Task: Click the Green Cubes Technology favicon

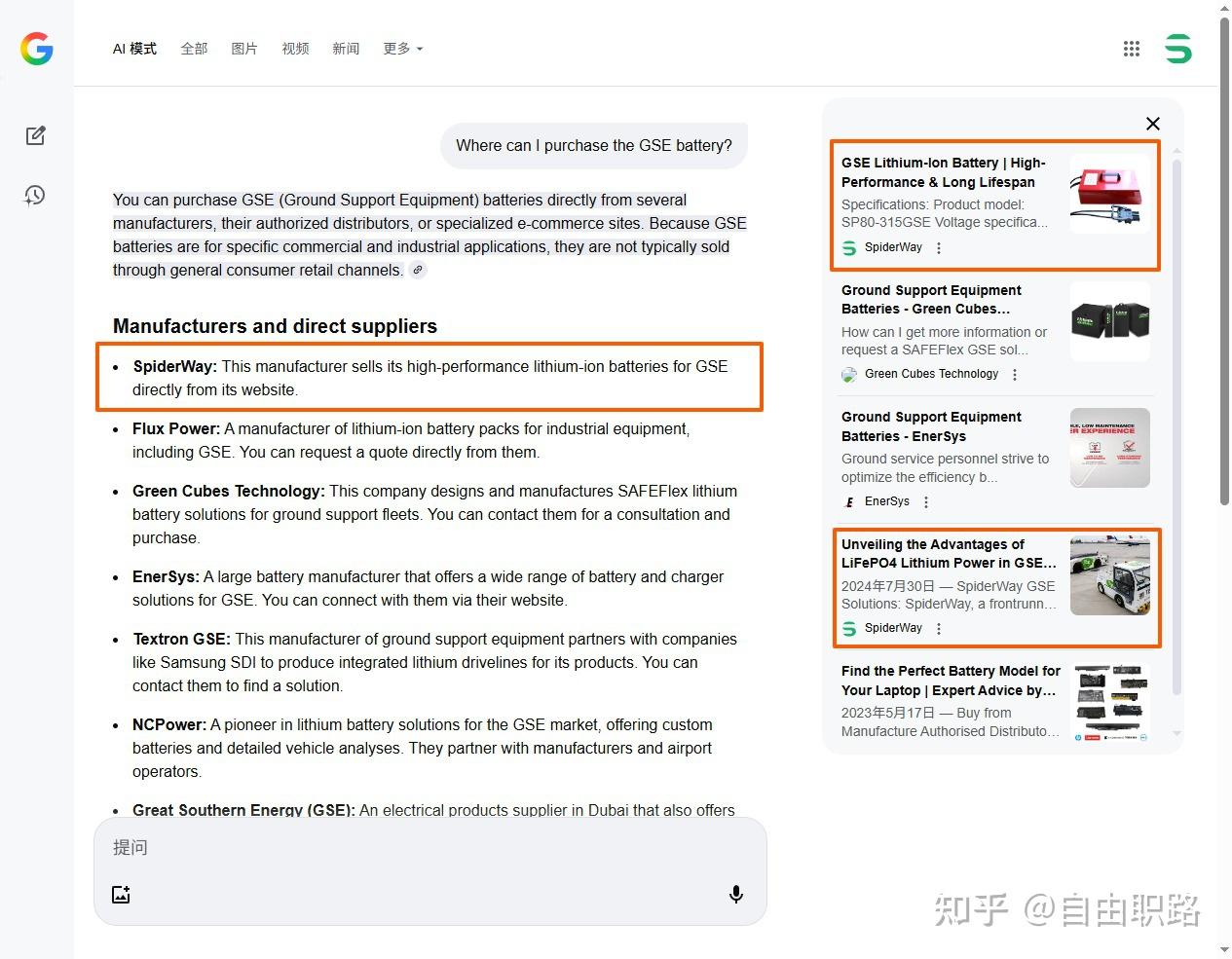Action: tap(849, 375)
